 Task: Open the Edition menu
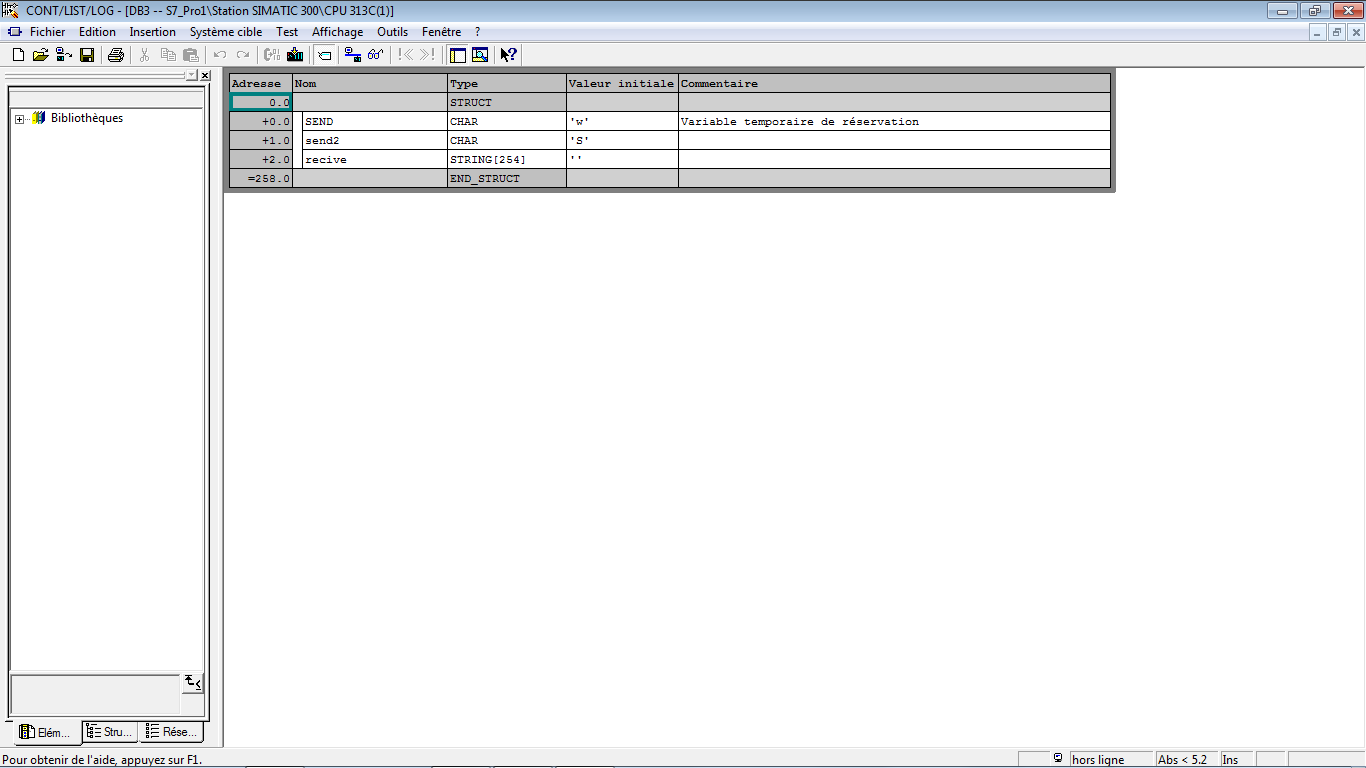tap(98, 32)
